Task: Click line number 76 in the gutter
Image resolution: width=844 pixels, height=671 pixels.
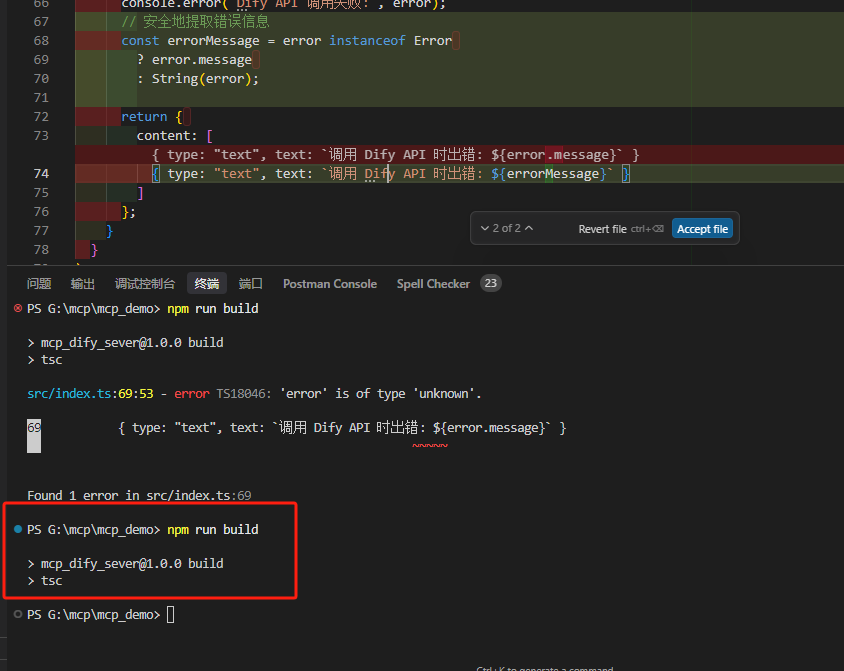Action: pyautogui.click(x=41, y=211)
